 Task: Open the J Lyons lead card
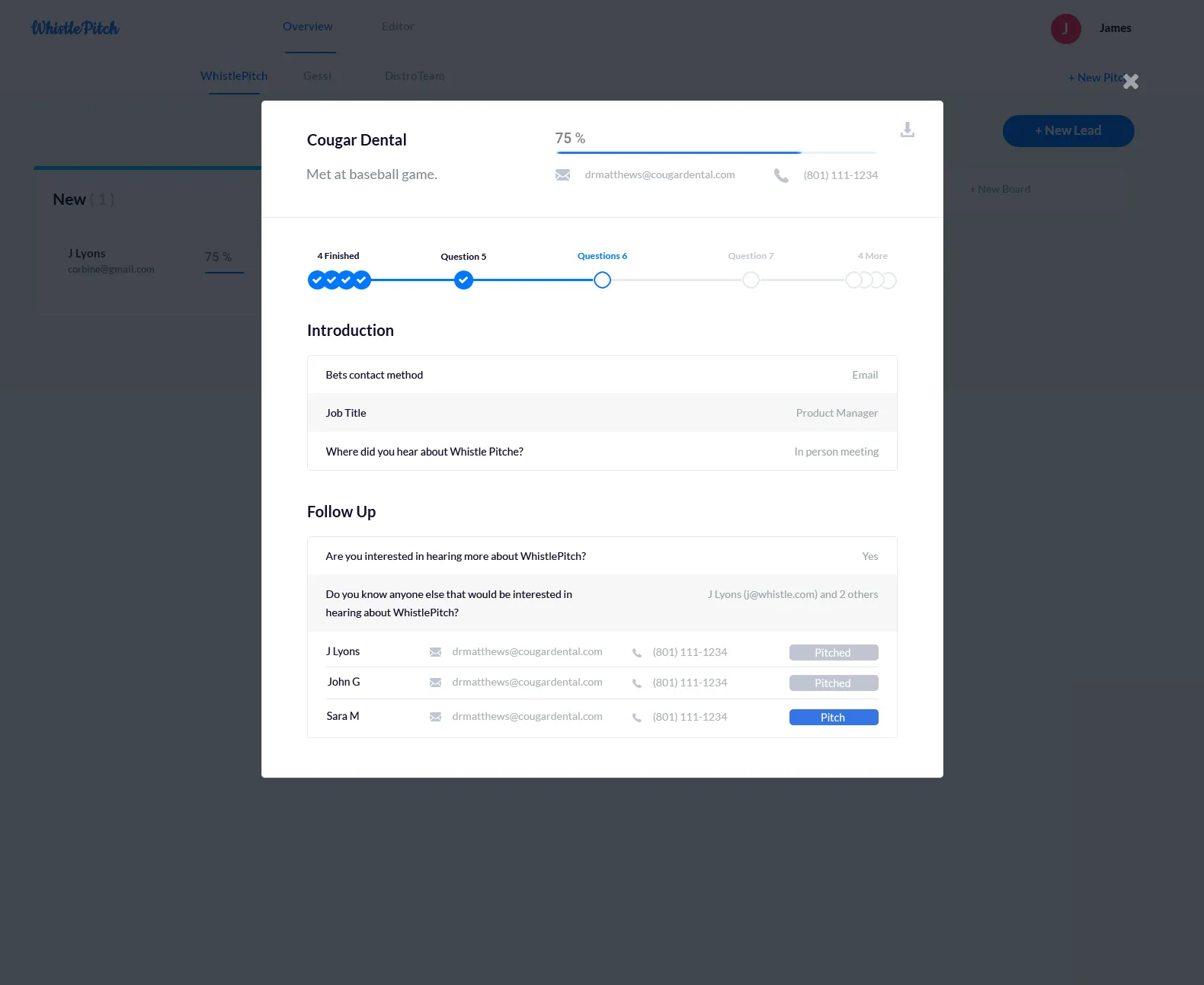pos(149,261)
